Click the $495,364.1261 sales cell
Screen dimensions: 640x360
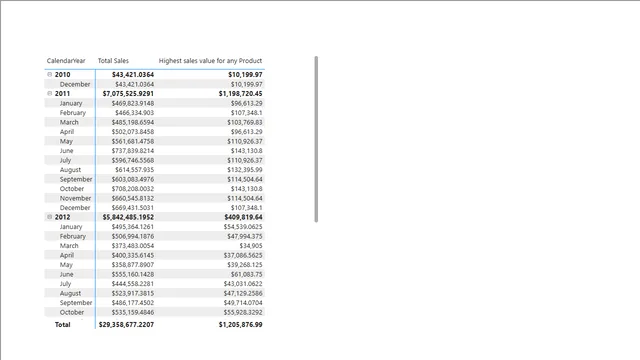[x=133, y=227]
